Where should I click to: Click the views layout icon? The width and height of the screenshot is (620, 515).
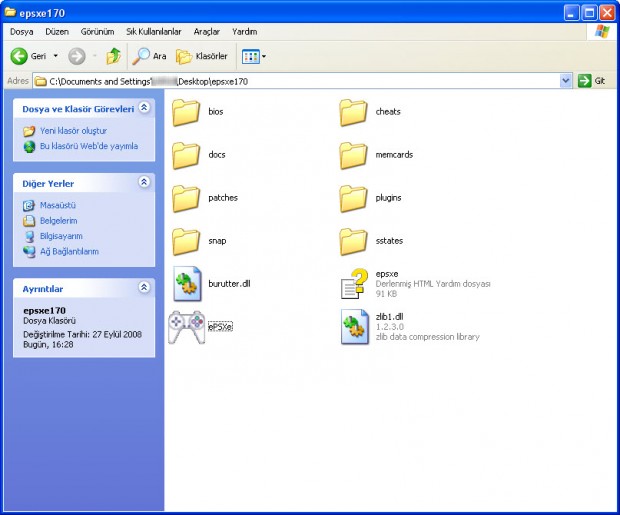pos(251,57)
